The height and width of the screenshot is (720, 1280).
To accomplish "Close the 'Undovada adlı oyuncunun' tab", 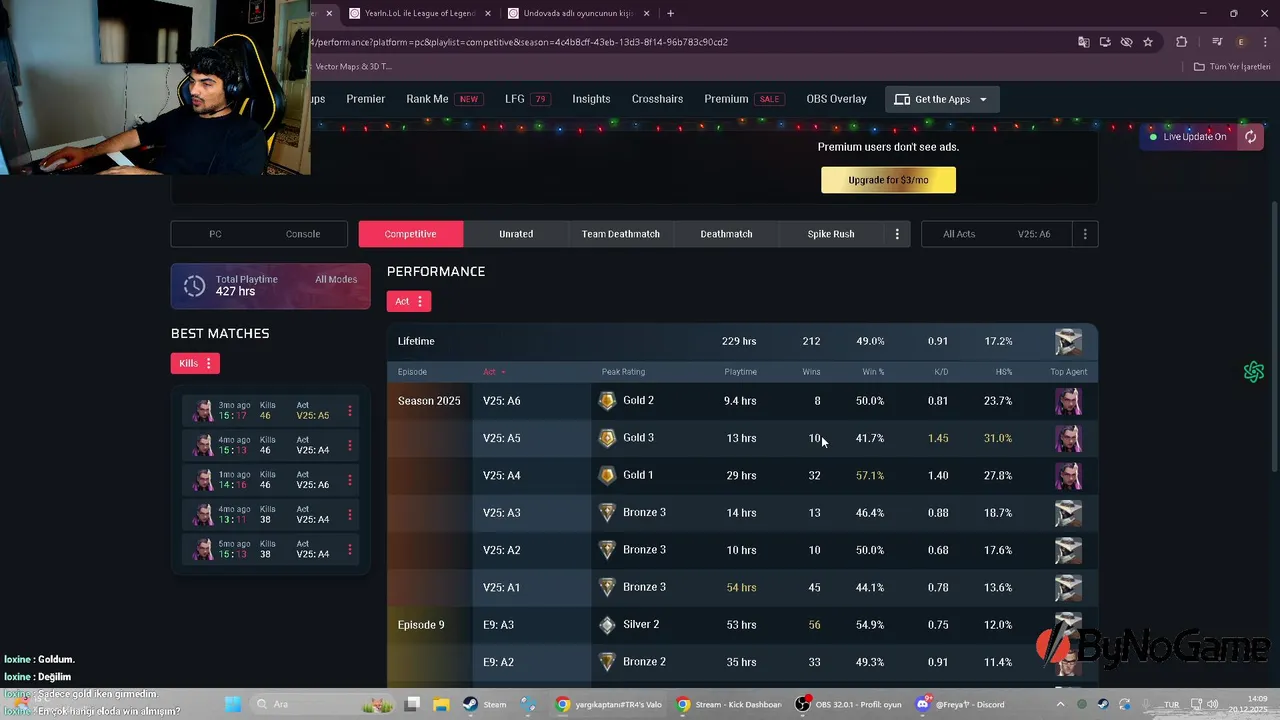I will pos(647,14).
